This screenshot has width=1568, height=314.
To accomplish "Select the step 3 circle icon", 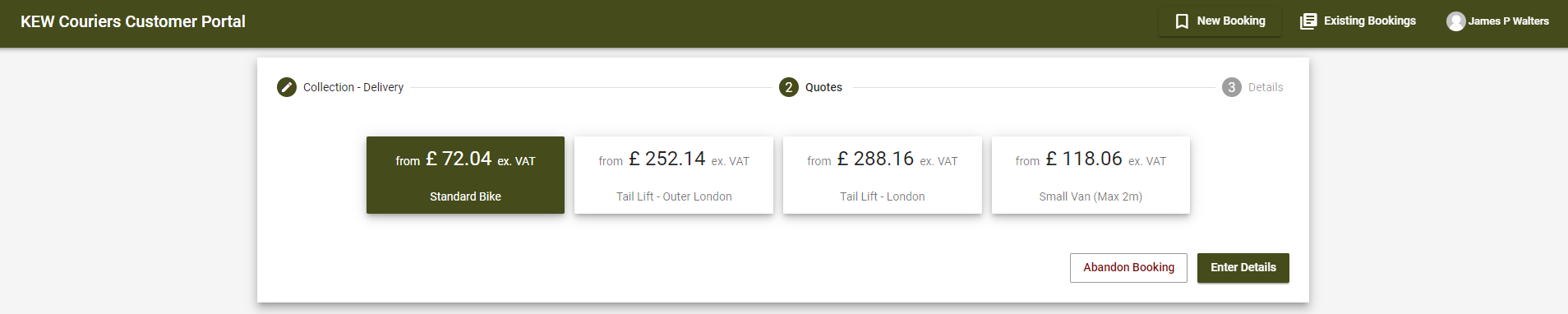I will (x=1232, y=87).
